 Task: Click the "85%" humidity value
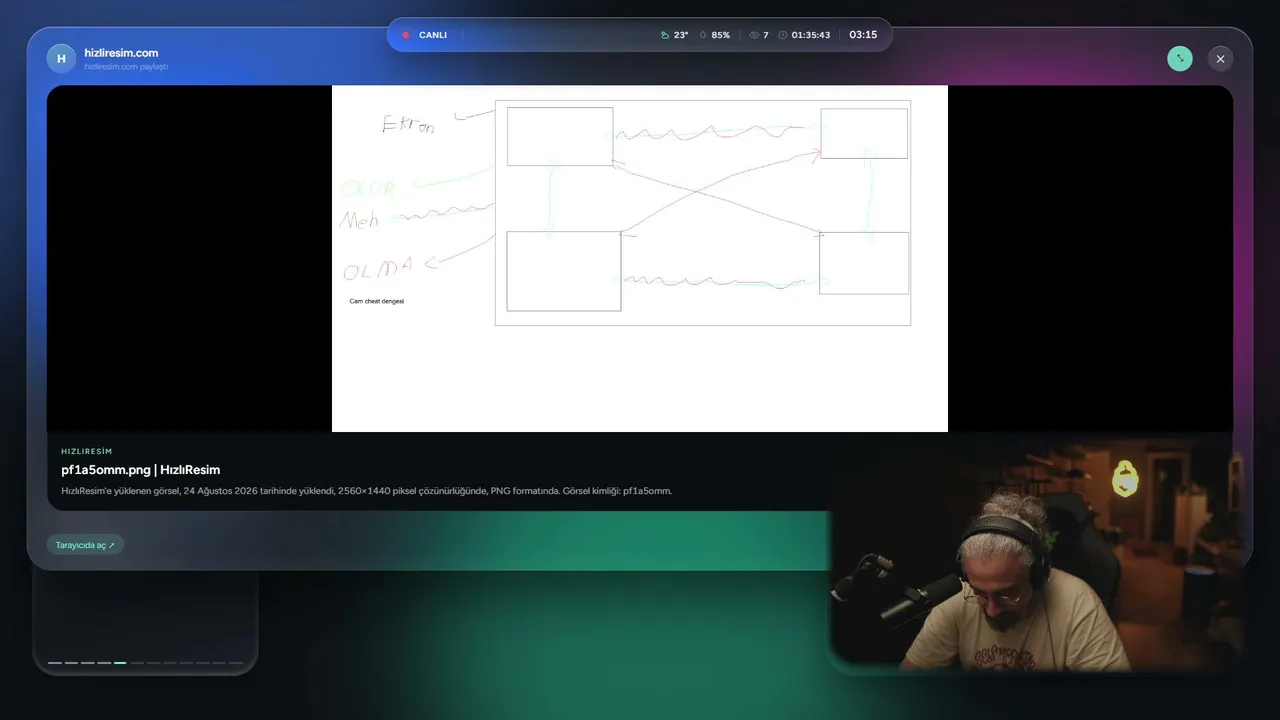(720, 35)
